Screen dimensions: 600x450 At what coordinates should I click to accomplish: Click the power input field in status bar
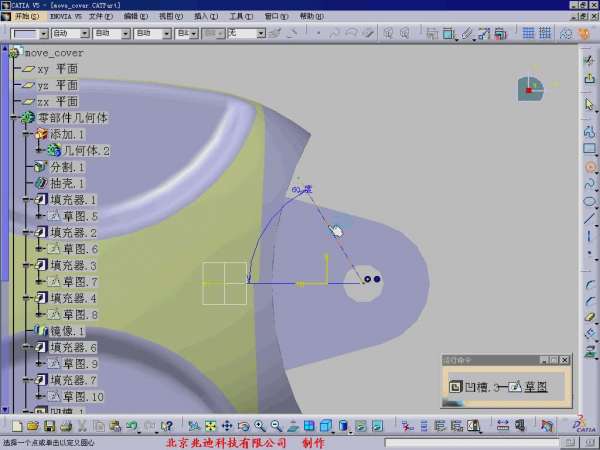[471, 443]
